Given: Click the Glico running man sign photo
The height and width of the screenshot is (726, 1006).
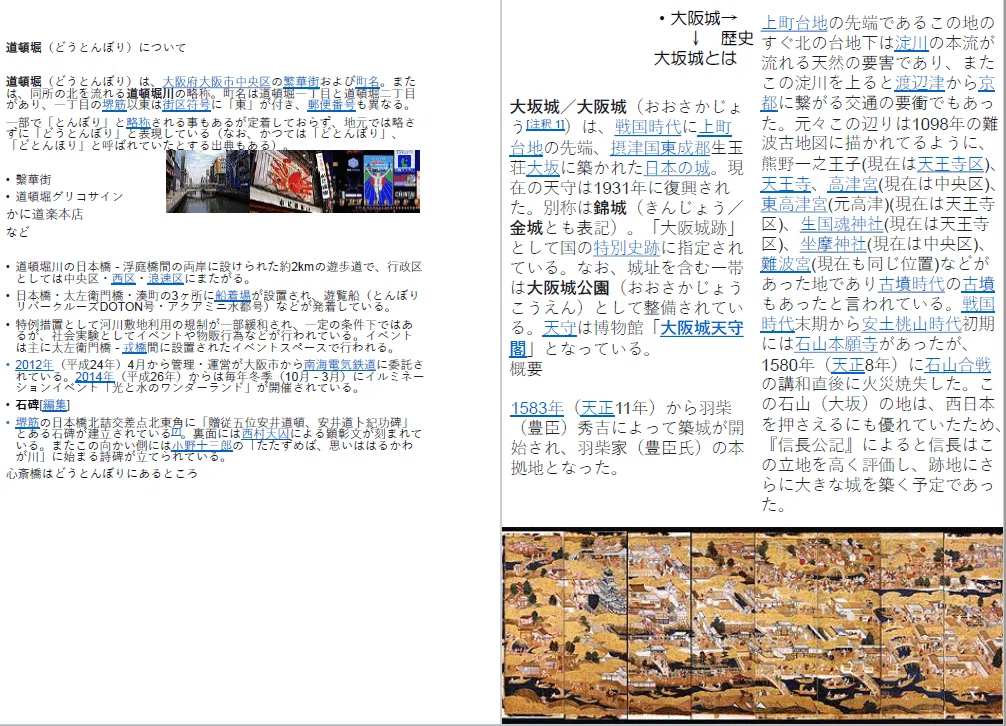Looking at the screenshot, I should pyautogui.click(x=377, y=182).
